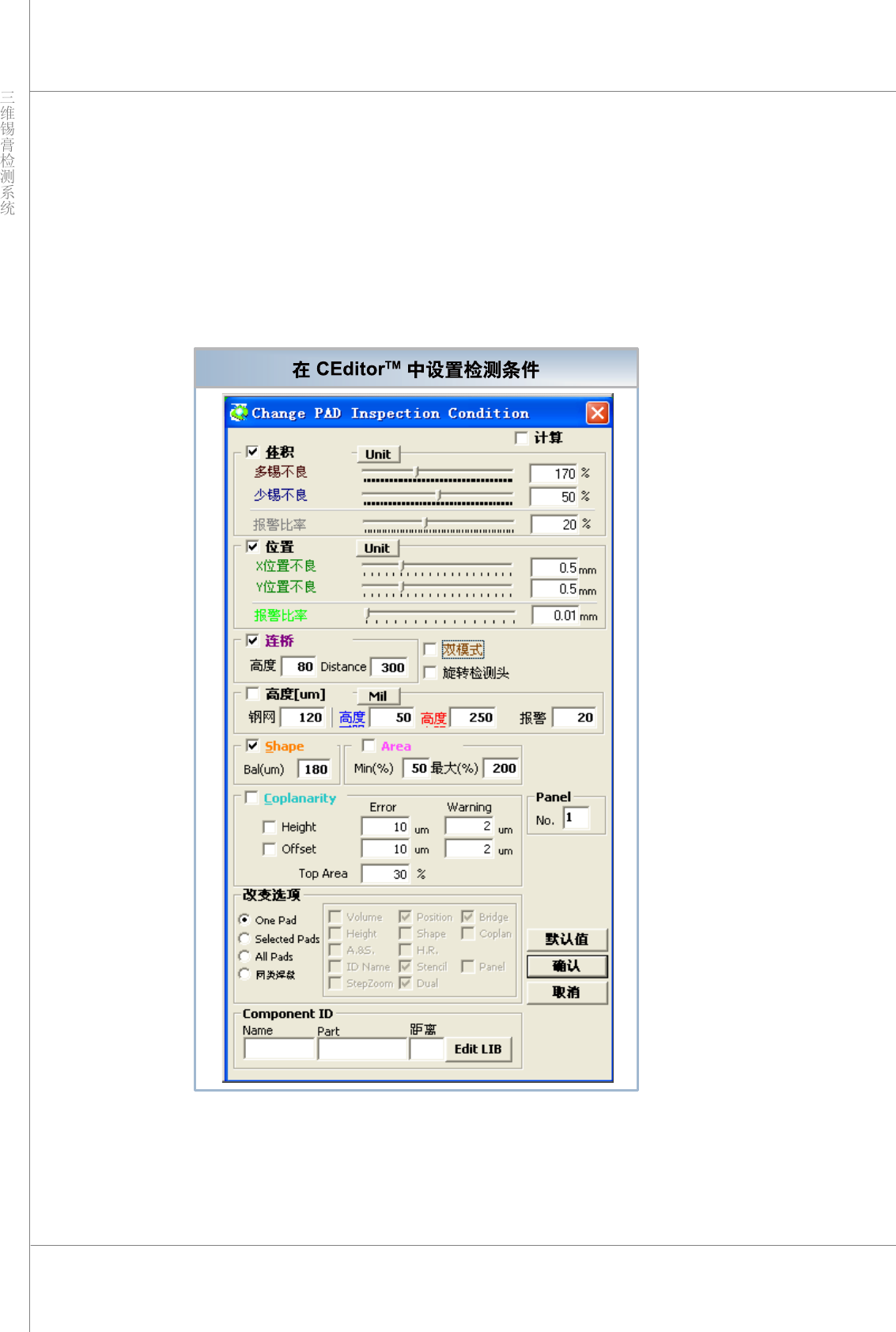Enable the 旋转检测头 checkbox

pos(430,672)
